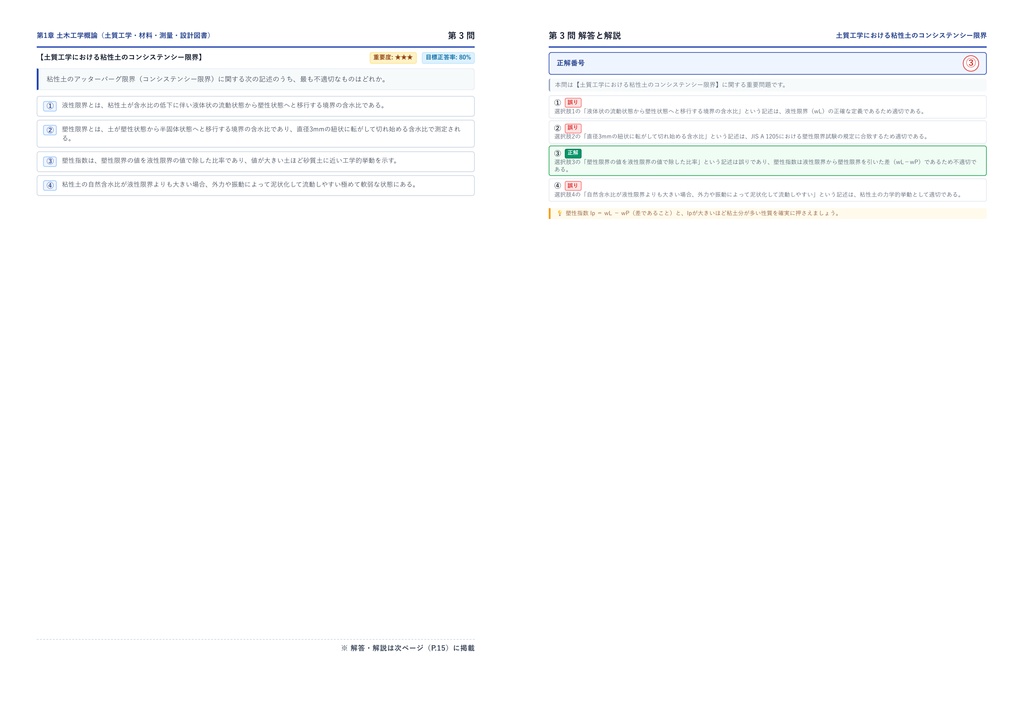Click the ② numeral in the explanation list
The image size is (1024, 724).
558,128
